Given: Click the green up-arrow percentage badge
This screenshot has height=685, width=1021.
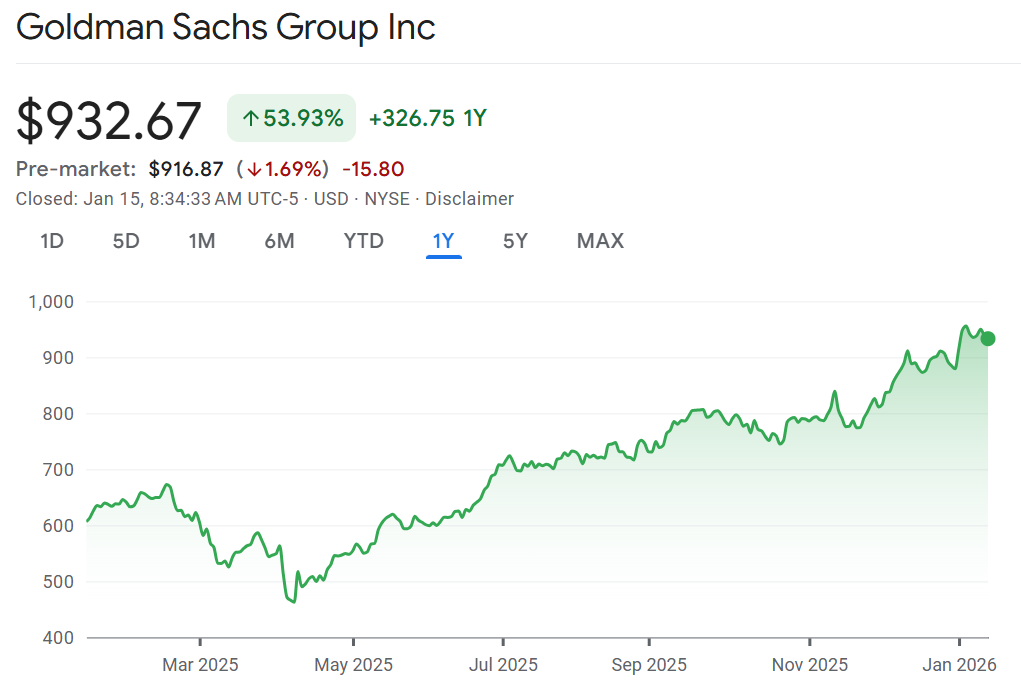Looking at the screenshot, I should coord(292,118).
